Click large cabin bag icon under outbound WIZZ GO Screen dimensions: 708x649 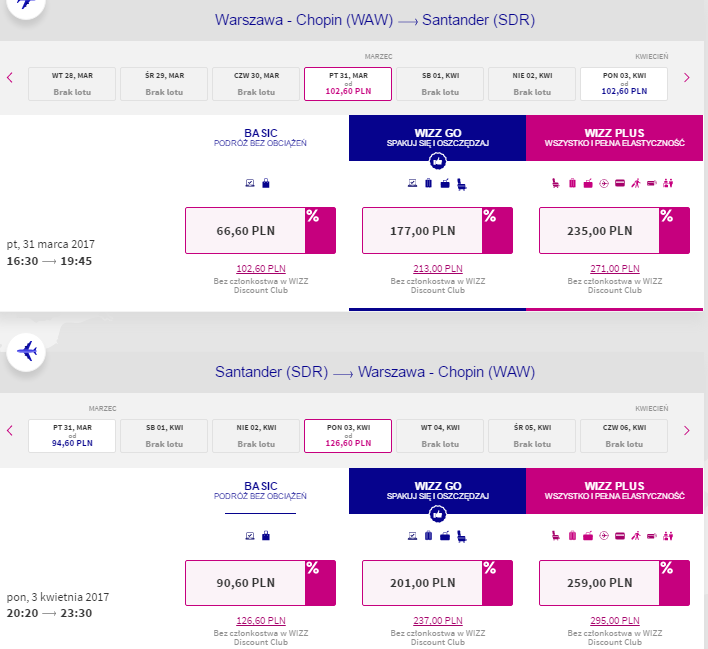click(445, 183)
